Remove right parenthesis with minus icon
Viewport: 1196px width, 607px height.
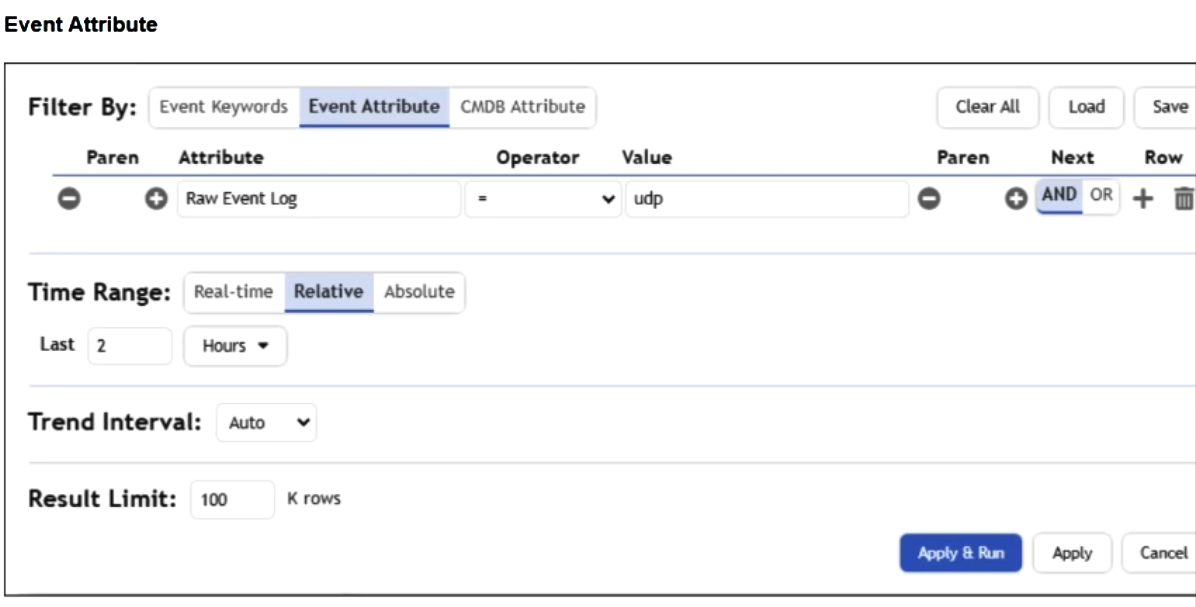click(x=928, y=199)
